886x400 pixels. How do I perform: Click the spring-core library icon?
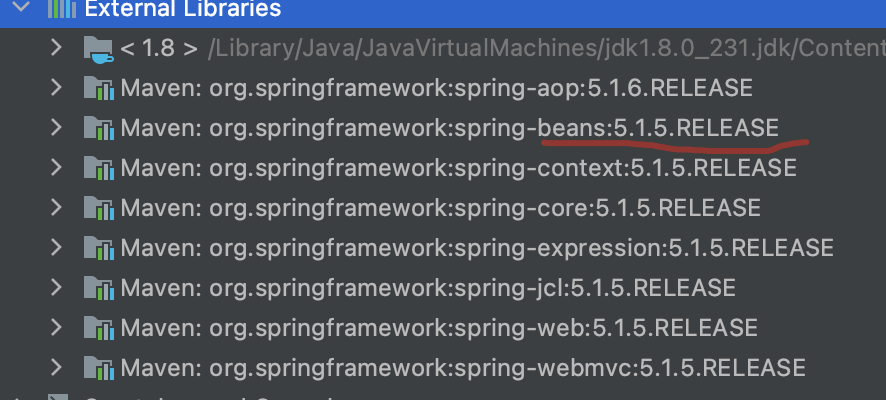[x=98, y=208]
